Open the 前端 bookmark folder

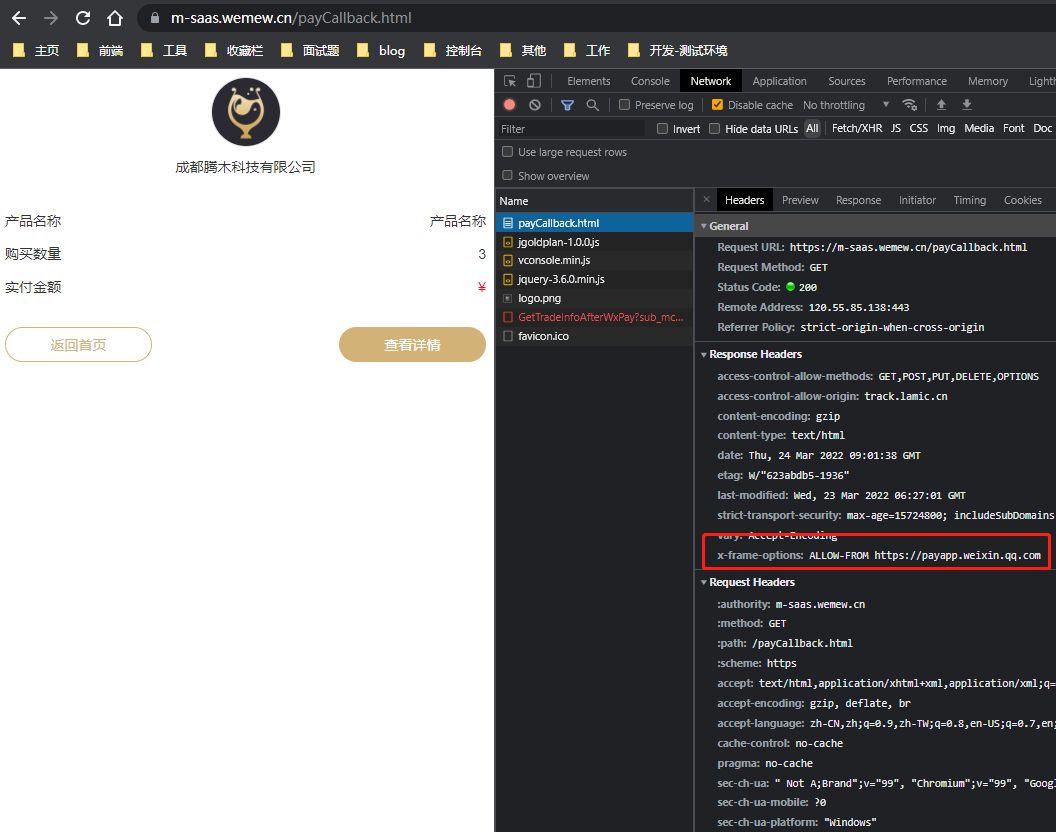coord(100,51)
